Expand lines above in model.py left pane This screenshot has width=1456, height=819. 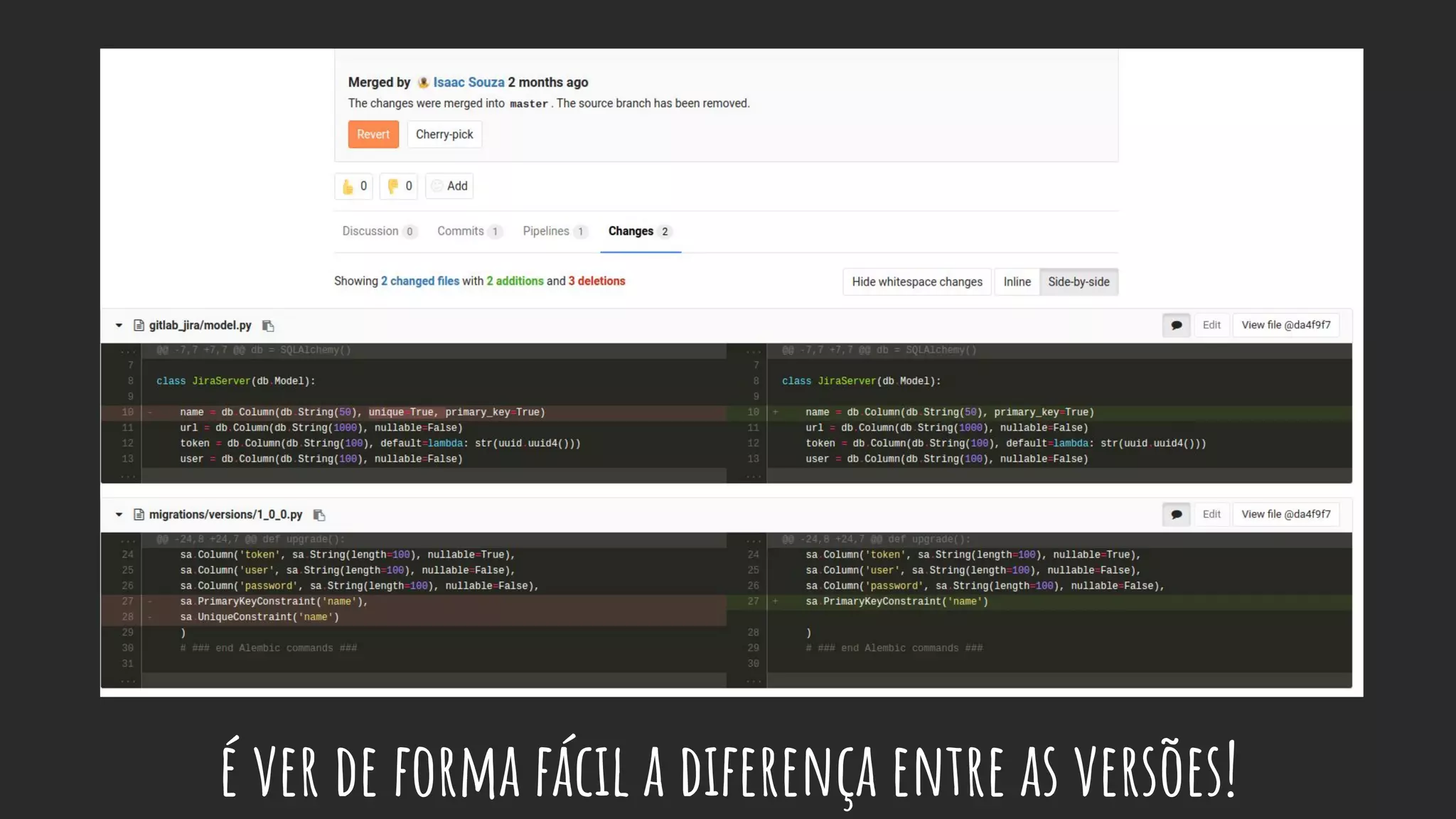click(128, 350)
